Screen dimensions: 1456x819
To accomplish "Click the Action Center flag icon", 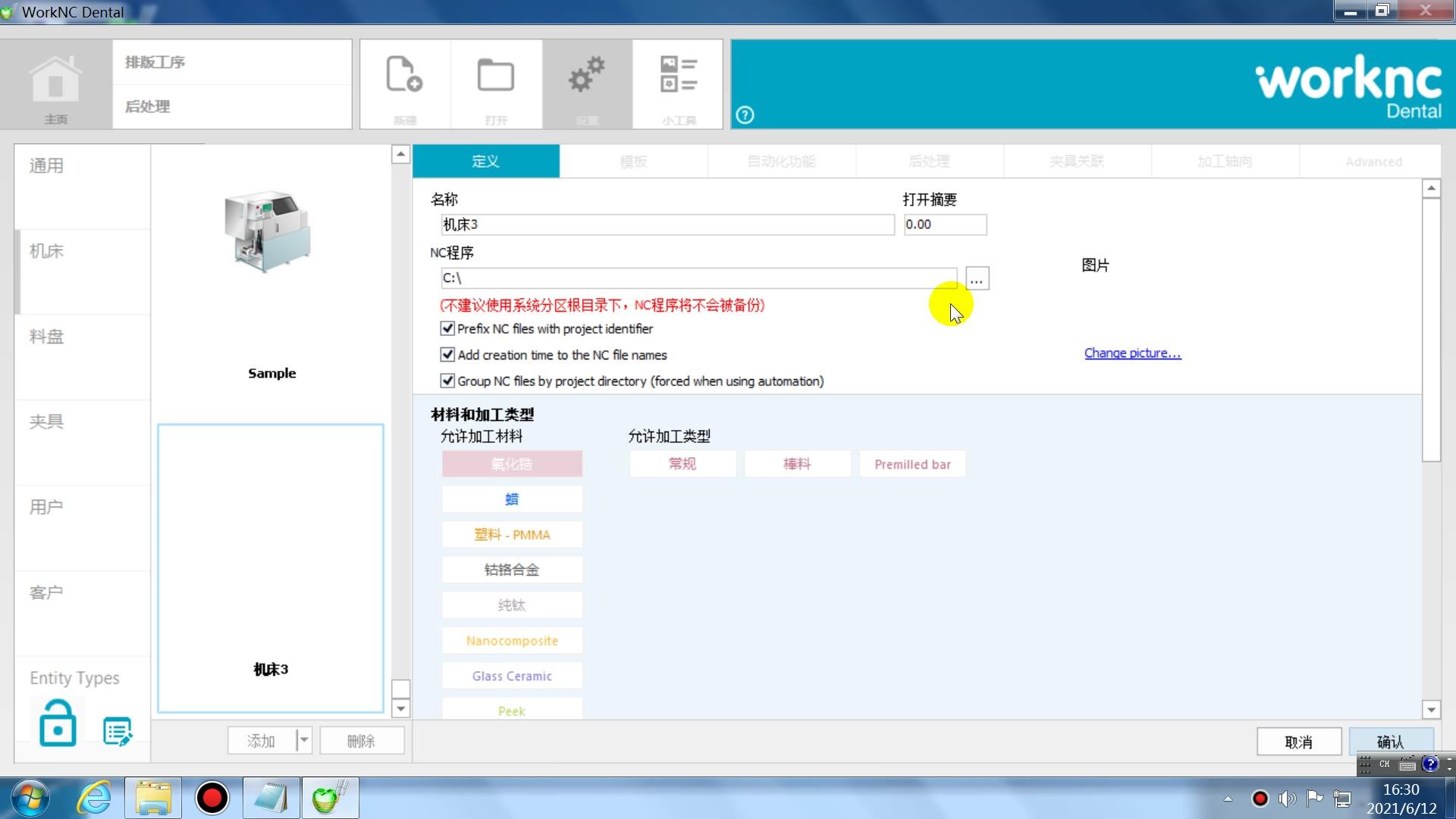I will 1314,798.
